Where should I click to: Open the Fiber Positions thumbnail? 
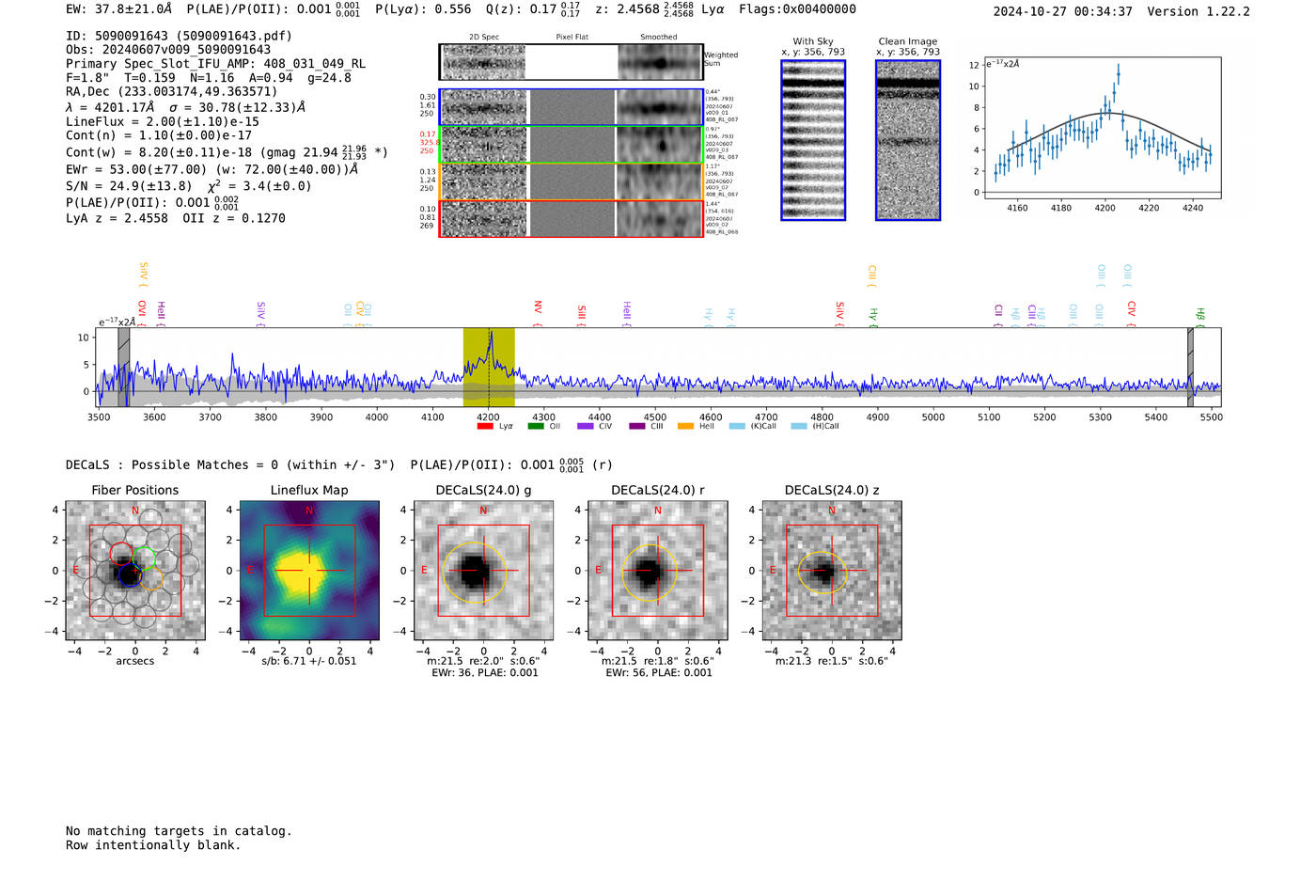(x=135, y=571)
